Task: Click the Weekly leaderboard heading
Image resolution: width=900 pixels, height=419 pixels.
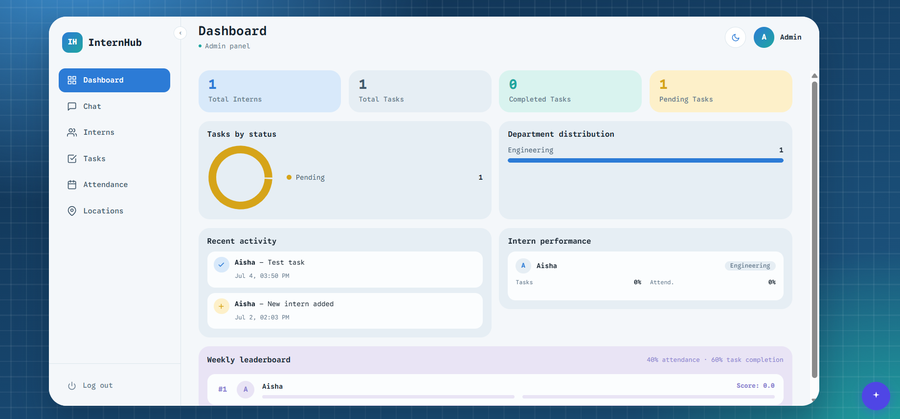Action: coord(249,360)
